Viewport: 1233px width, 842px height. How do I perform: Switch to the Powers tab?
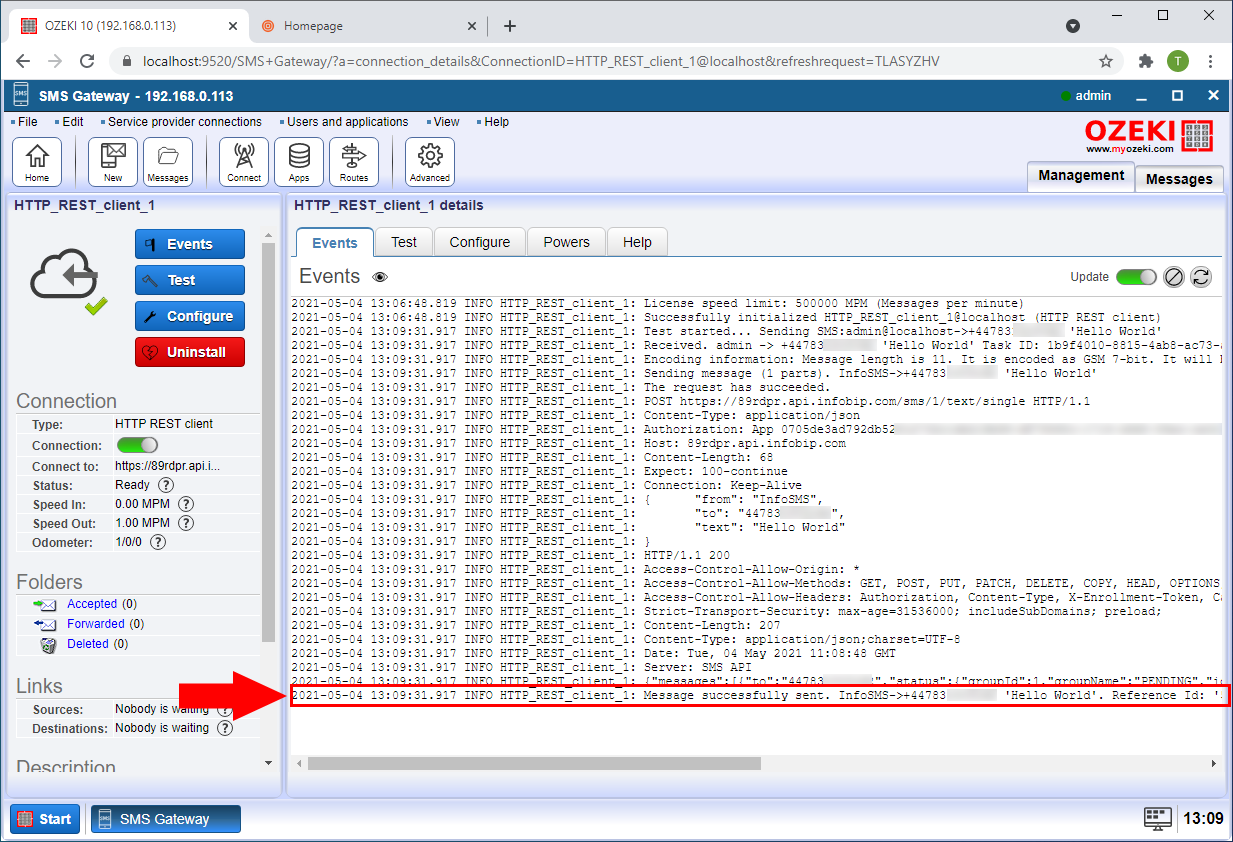point(567,242)
